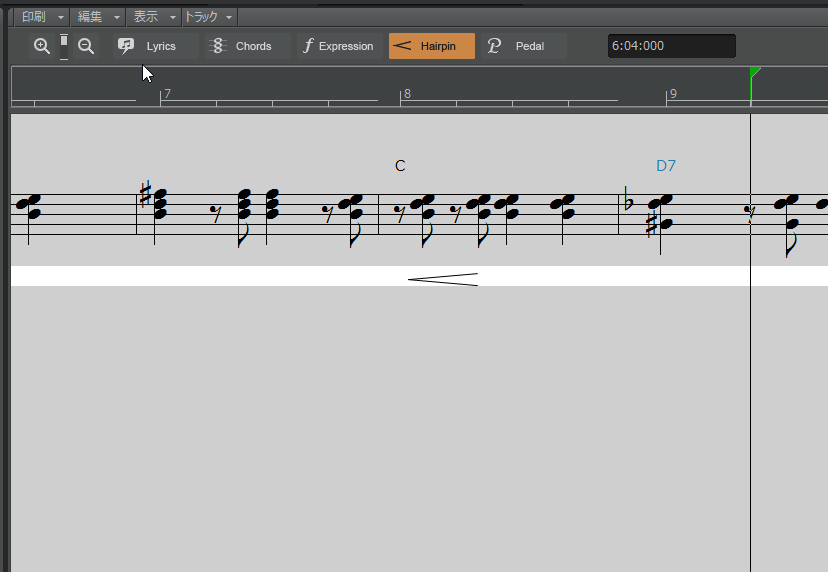The width and height of the screenshot is (828, 572).
Task: Click the flat accidental at measure 9
Action: tap(628, 199)
